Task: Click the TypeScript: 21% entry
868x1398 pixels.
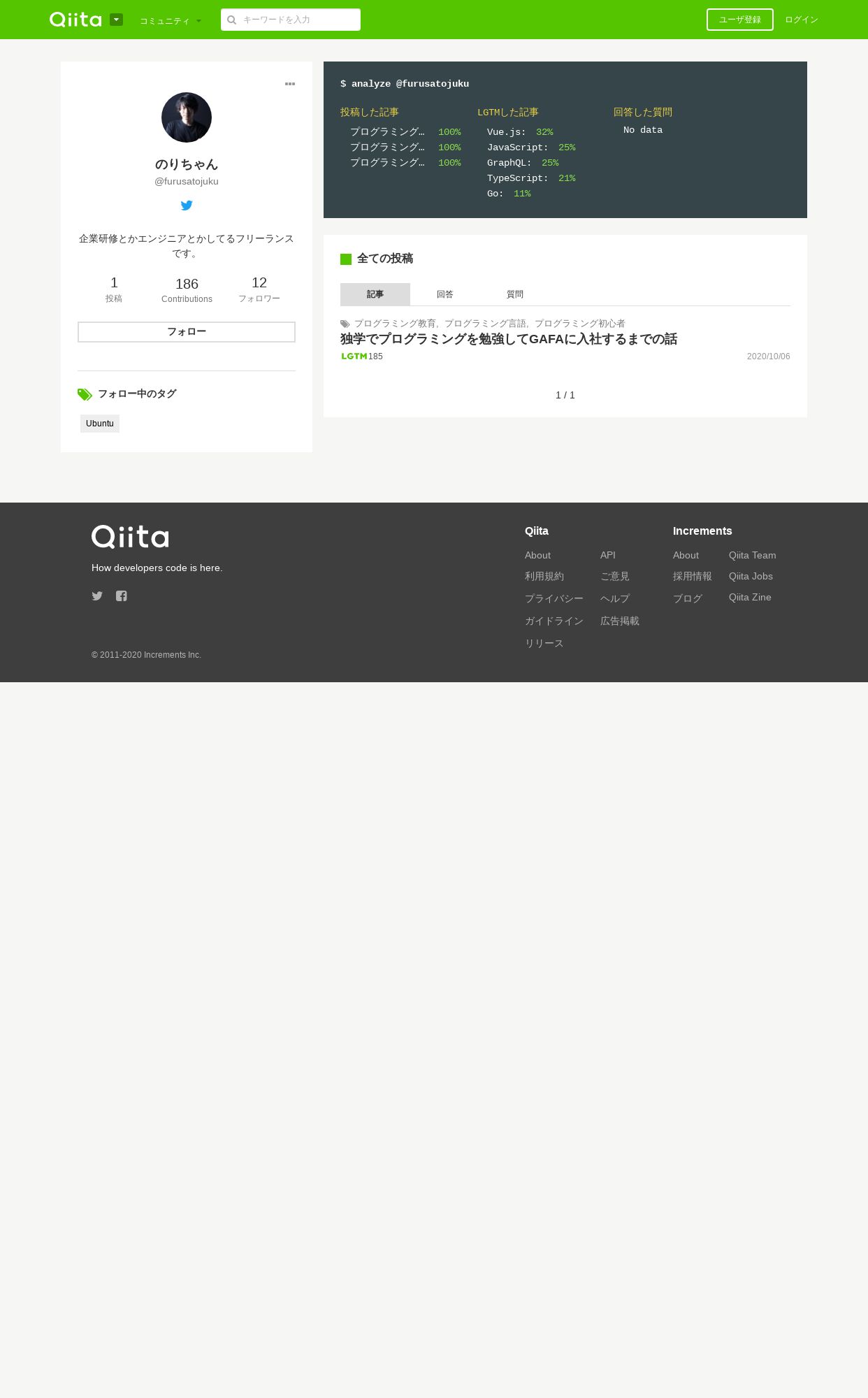Action: point(531,178)
